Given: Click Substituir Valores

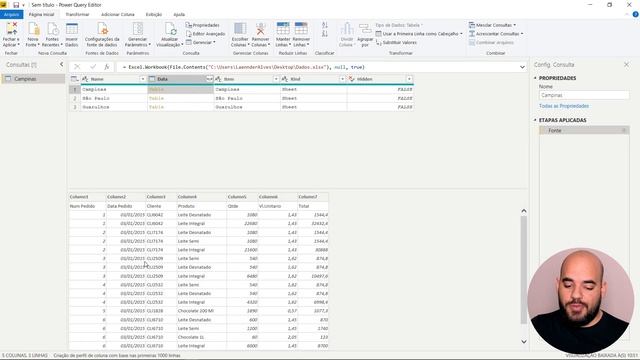Looking at the screenshot, I should click(396, 42).
